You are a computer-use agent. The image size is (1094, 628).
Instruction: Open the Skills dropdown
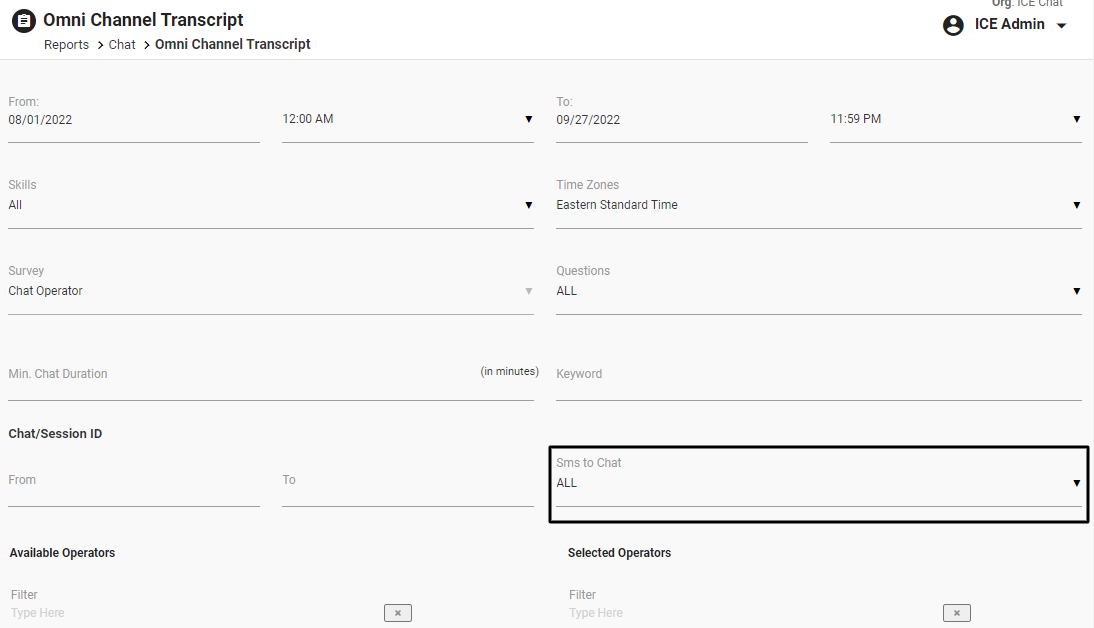point(528,206)
